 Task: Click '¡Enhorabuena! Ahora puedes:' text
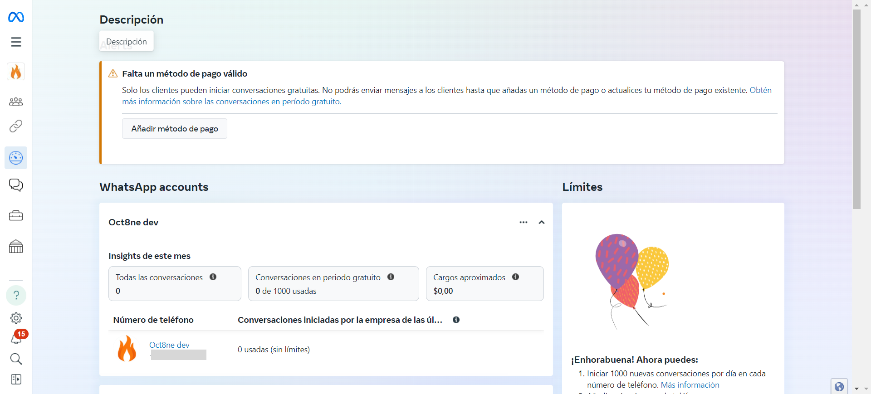pos(634,360)
